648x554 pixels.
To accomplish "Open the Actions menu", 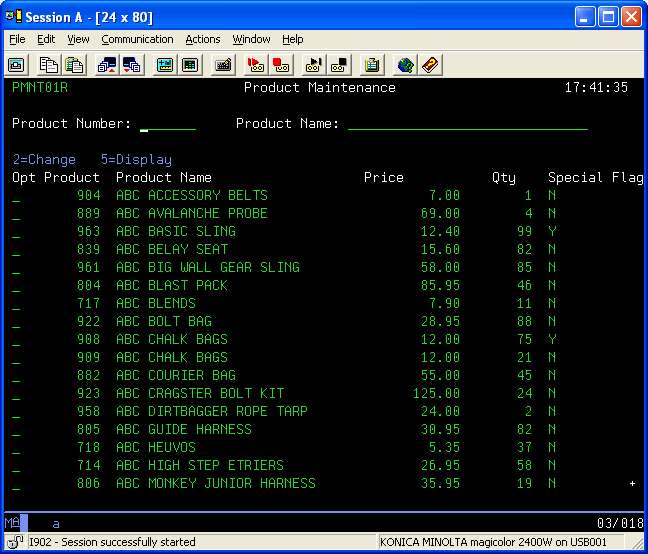I will 202,39.
